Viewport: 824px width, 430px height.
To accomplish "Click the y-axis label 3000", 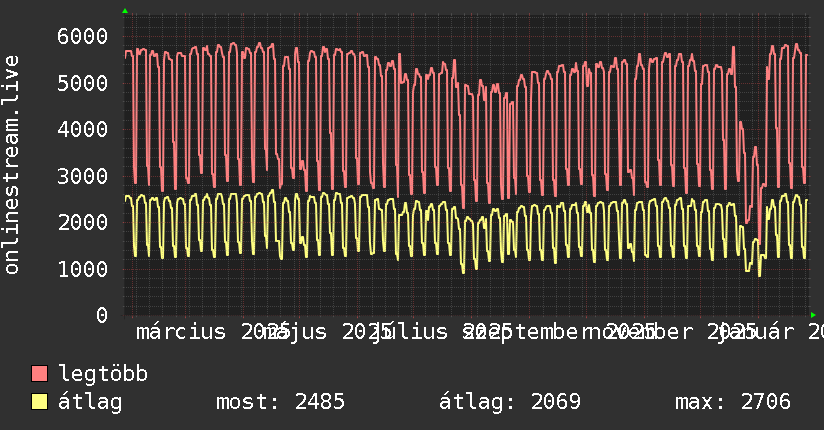I will click(83, 176).
